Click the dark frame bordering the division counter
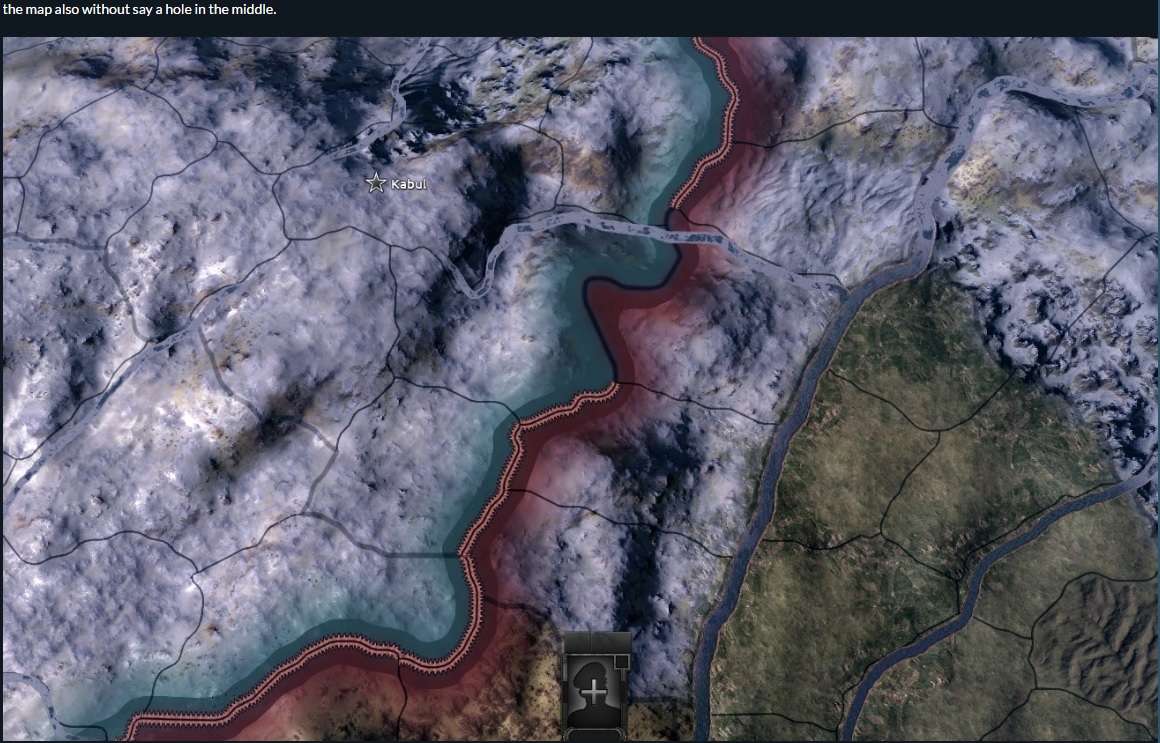The image size is (1160, 743). 563,700
